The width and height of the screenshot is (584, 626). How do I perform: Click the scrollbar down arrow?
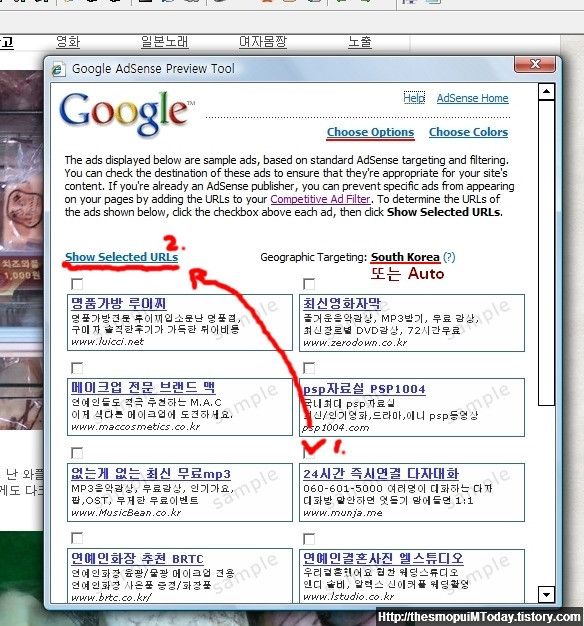click(x=546, y=594)
